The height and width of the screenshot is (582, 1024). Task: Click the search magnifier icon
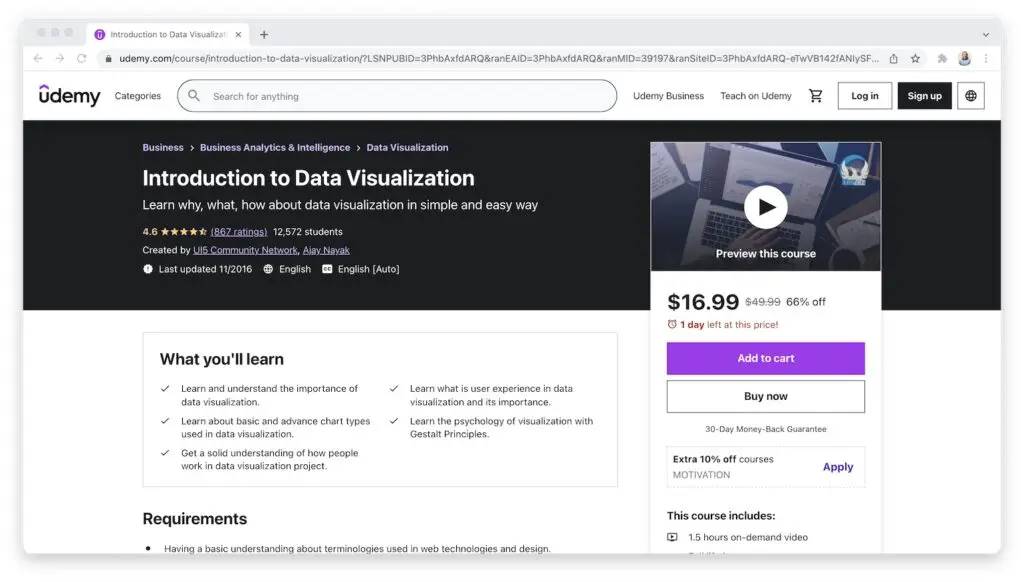coord(194,96)
